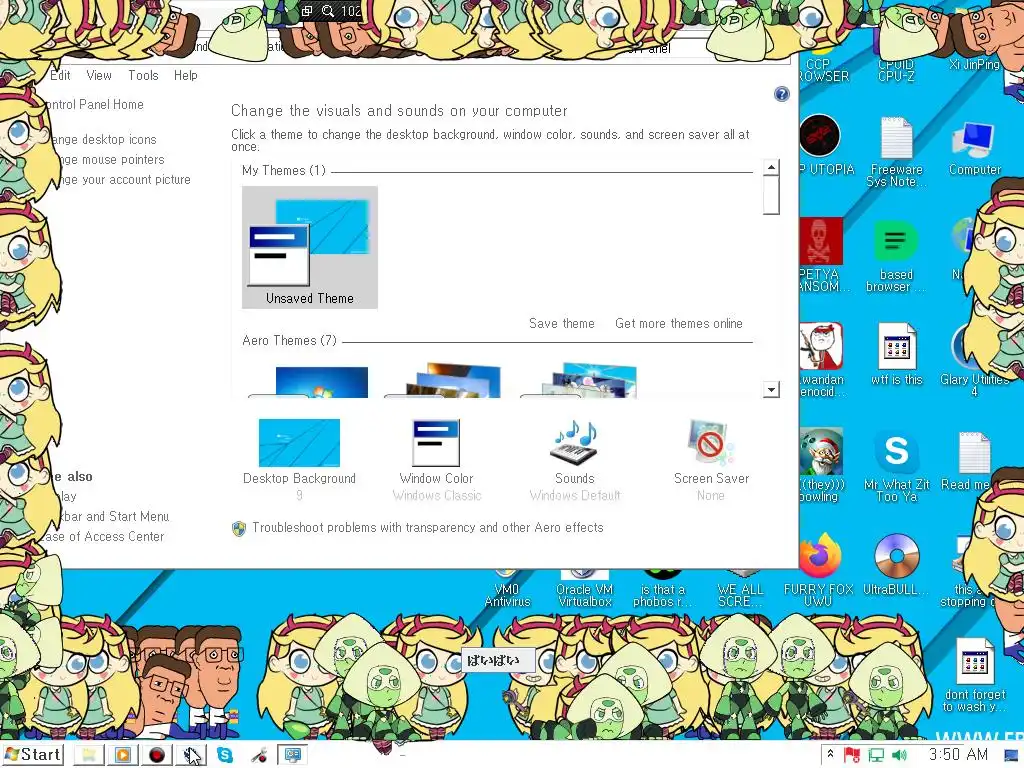
Task: Open Action Center red flag icon
Action: [852, 756]
